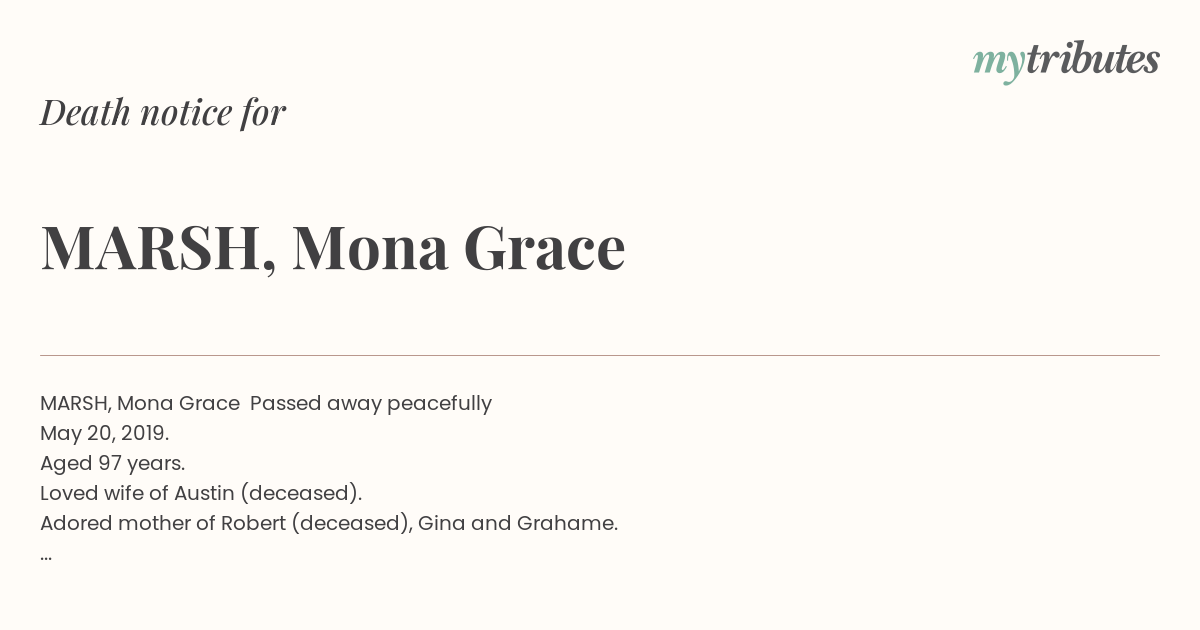The width and height of the screenshot is (1200, 630).
Task: Click the May 20, 2019 date text
Action: pos(105,433)
